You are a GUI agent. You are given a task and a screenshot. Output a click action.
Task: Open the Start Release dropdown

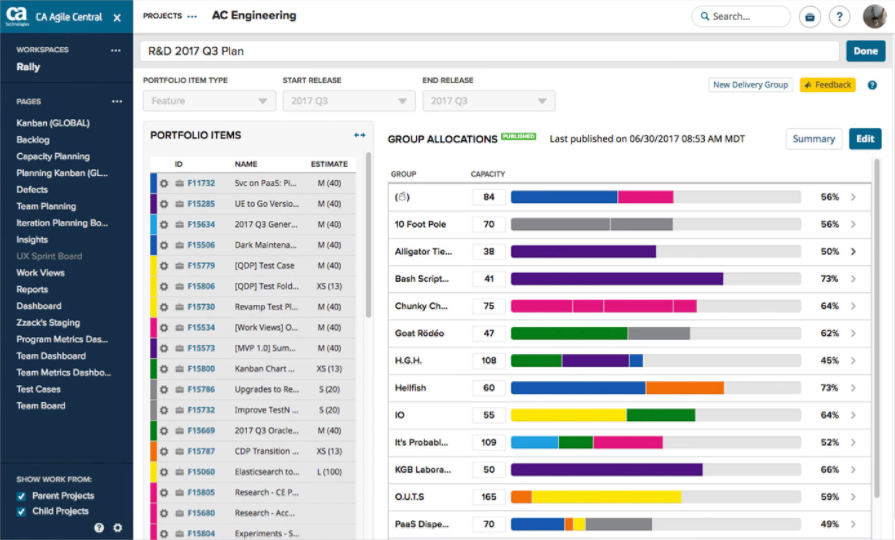point(348,101)
